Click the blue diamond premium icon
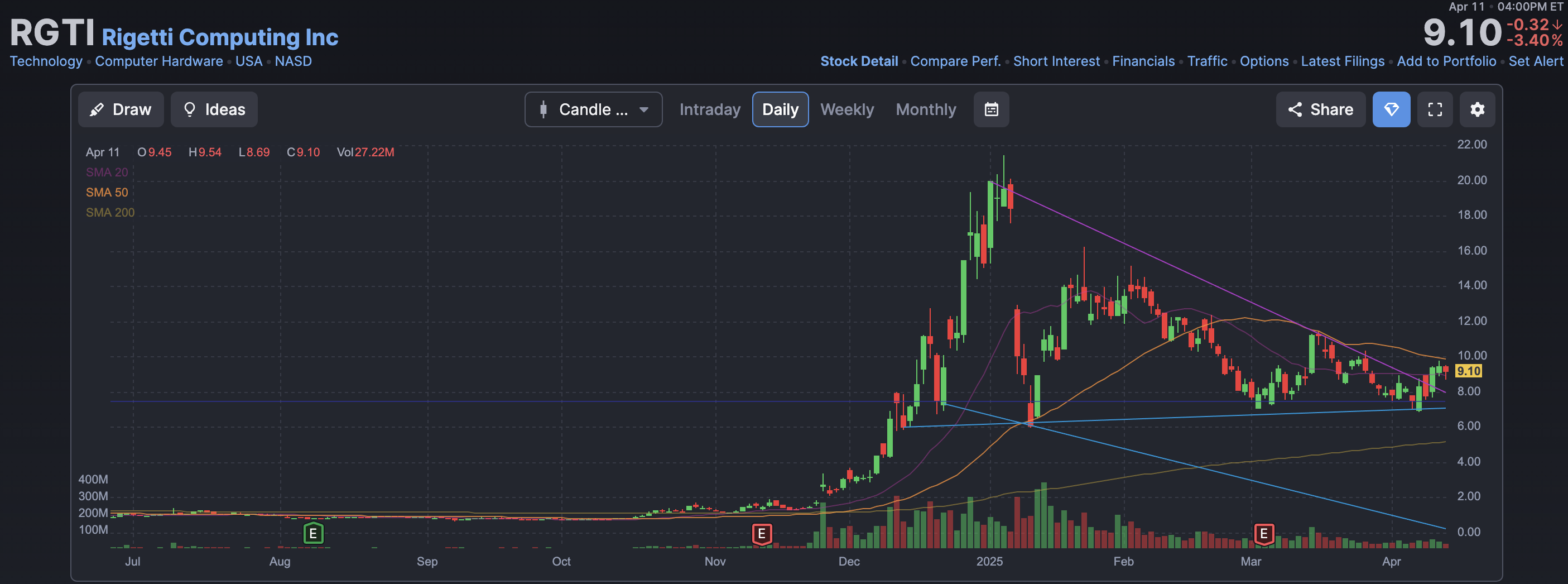Image resolution: width=1568 pixels, height=584 pixels. pos(1391,109)
